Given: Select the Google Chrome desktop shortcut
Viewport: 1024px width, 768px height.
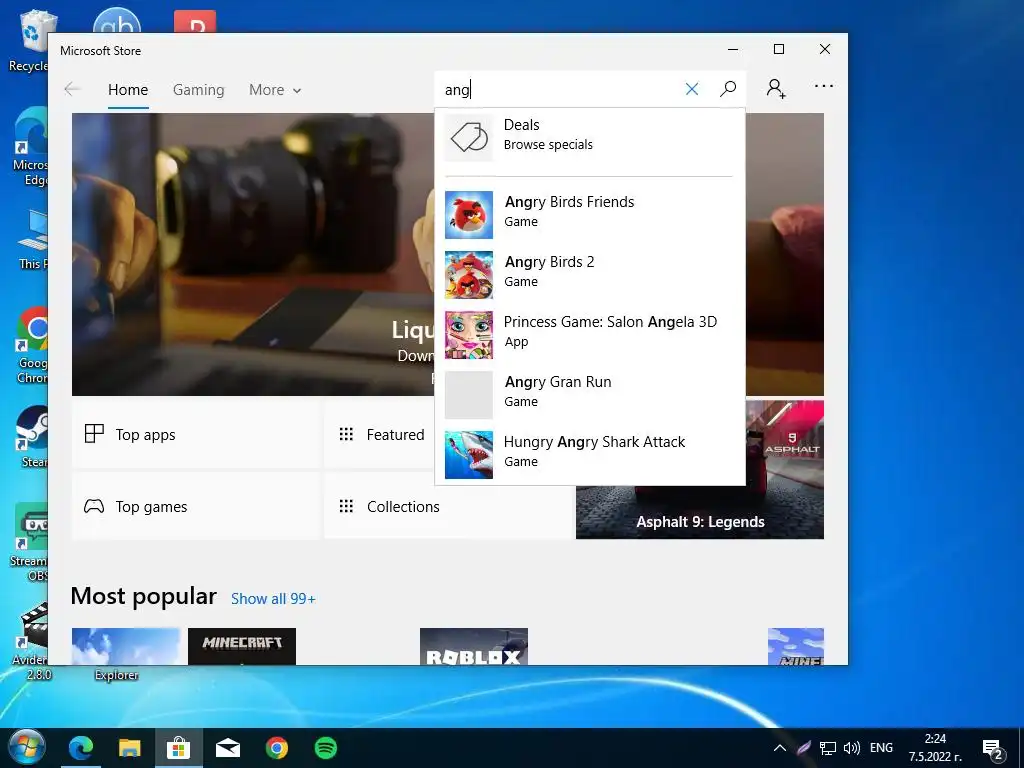Looking at the screenshot, I should [31, 346].
